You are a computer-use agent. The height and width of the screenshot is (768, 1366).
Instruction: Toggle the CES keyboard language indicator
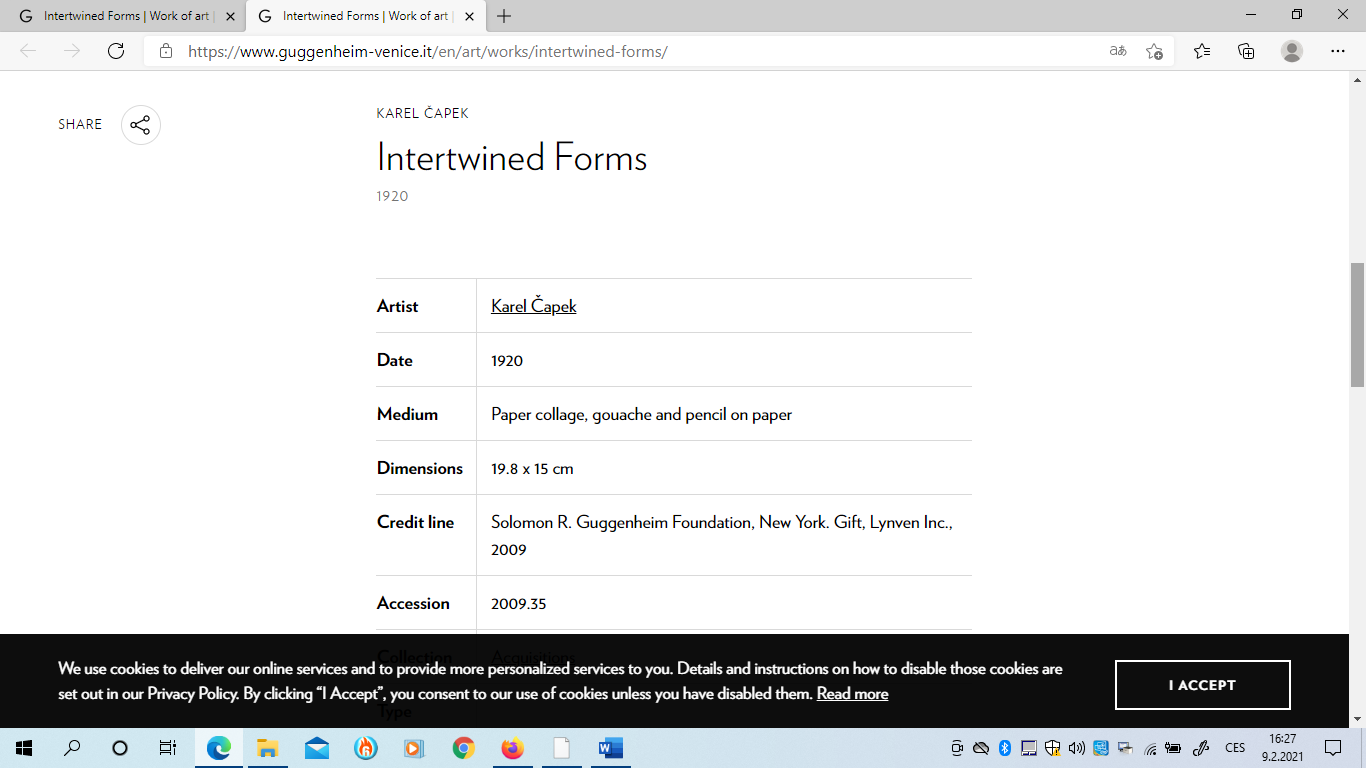point(1235,748)
